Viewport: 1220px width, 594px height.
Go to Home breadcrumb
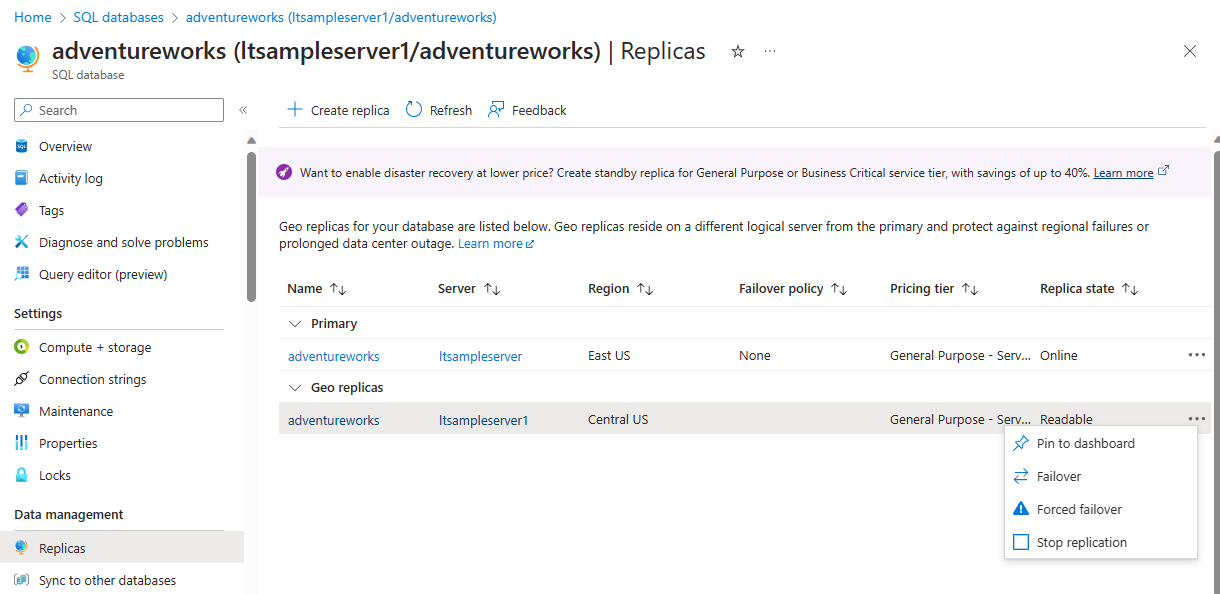point(33,17)
